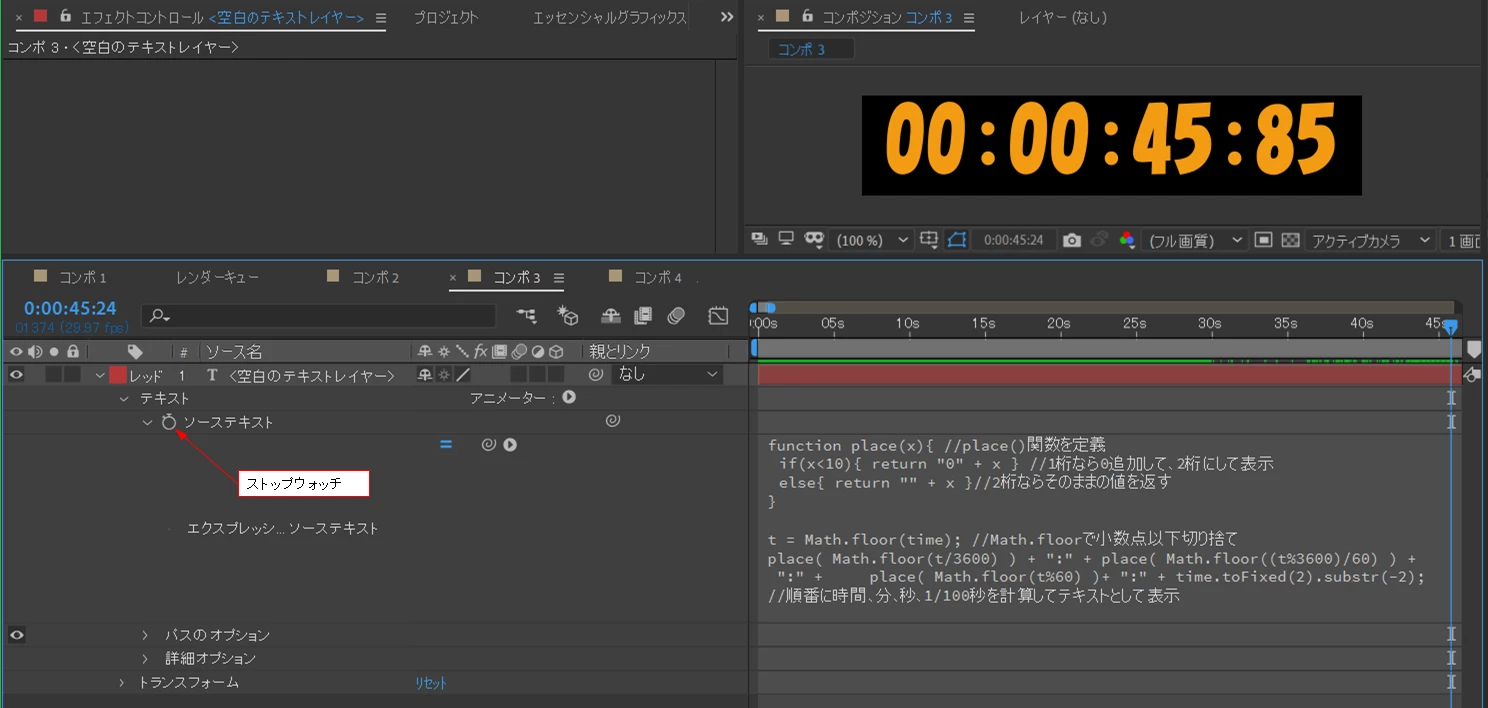Toggle lock icon on Effect Controls panel
The height and width of the screenshot is (708, 1488).
(x=65, y=17)
